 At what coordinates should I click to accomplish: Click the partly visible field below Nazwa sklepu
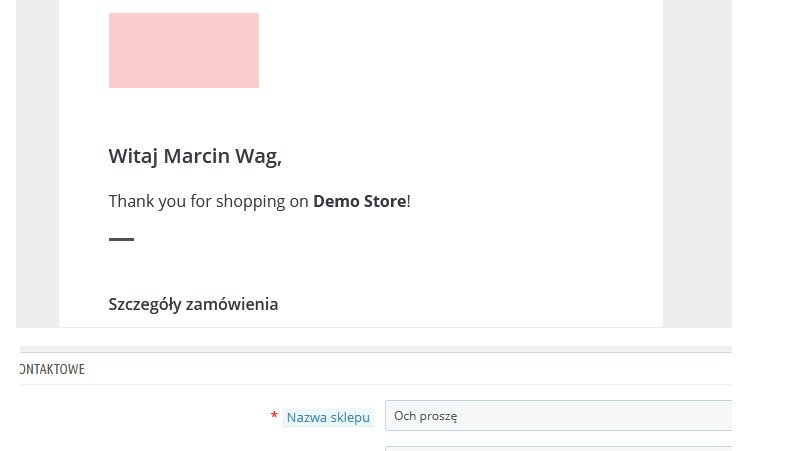558,448
